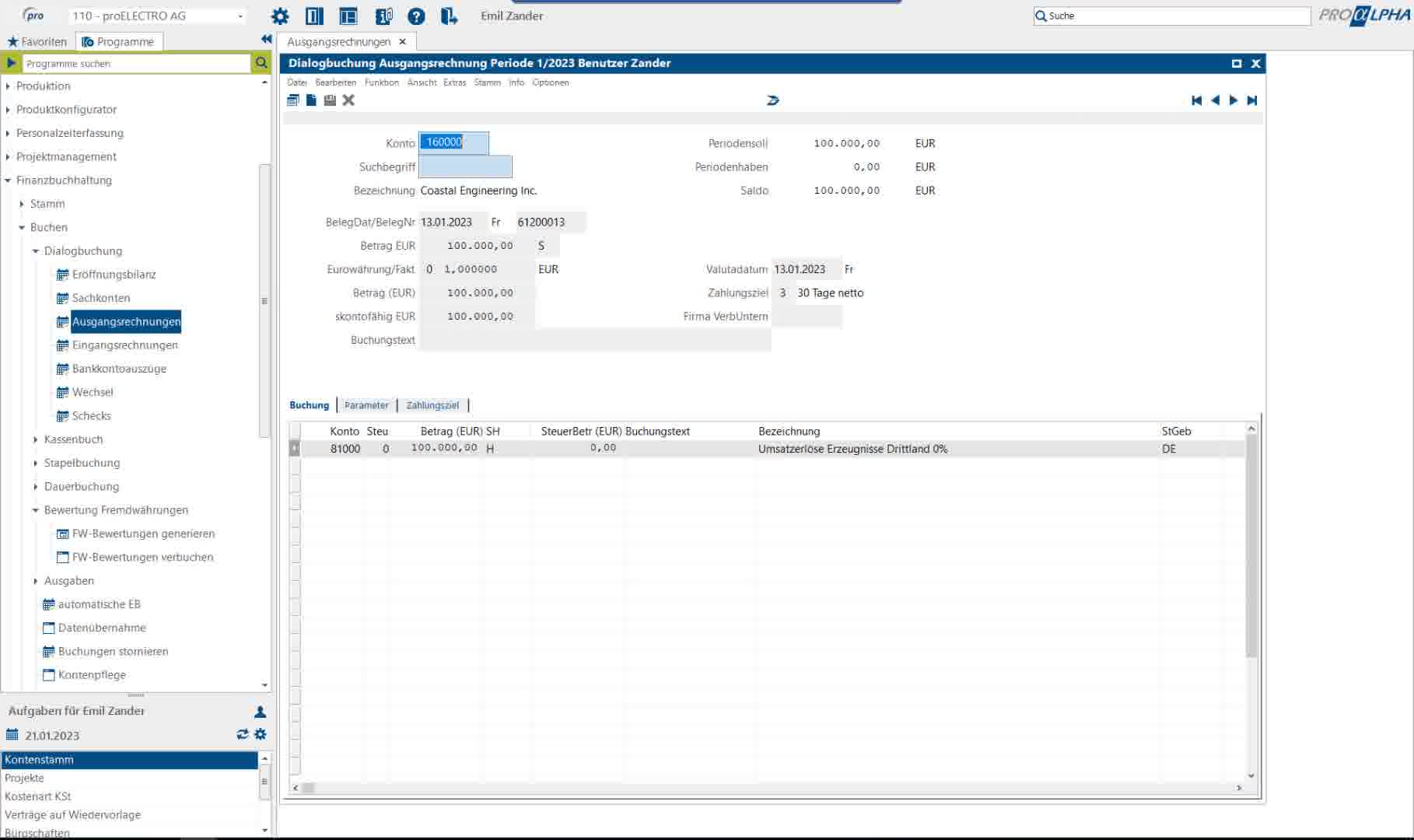This screenshot has height=840, width=1414.
Task: Collapse the Dialogbuchung node
Action: click(36, 251)
